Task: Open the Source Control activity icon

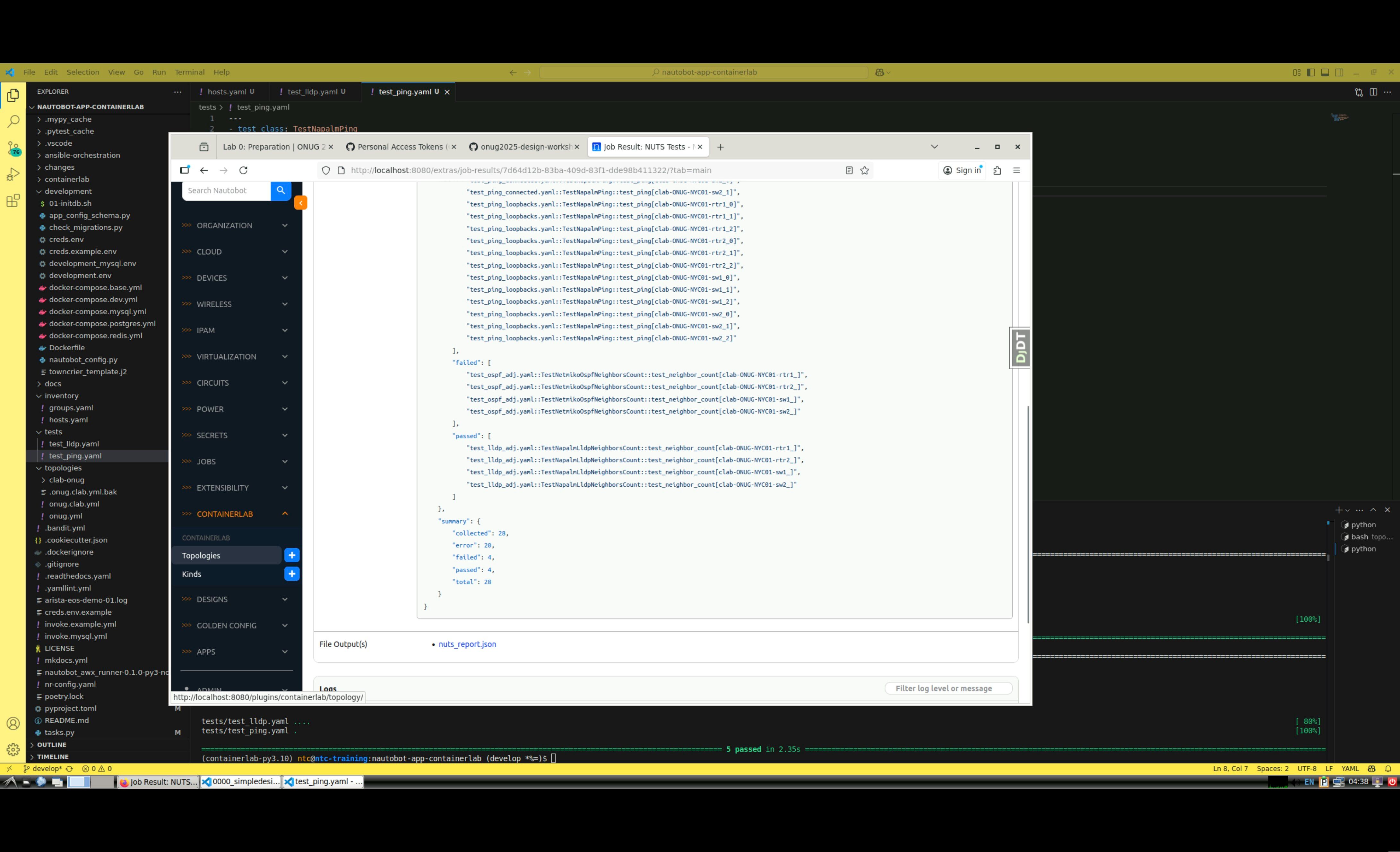Action: (13, 148)
